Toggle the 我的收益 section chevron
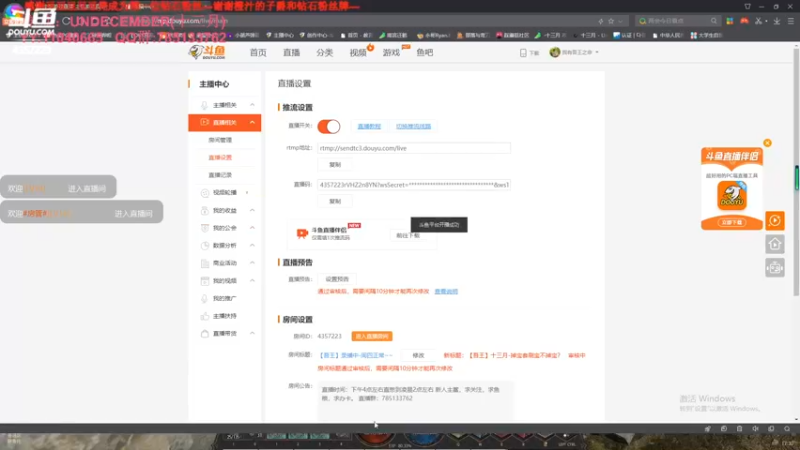Screen dimensions: 800x450 pos(252,210)
